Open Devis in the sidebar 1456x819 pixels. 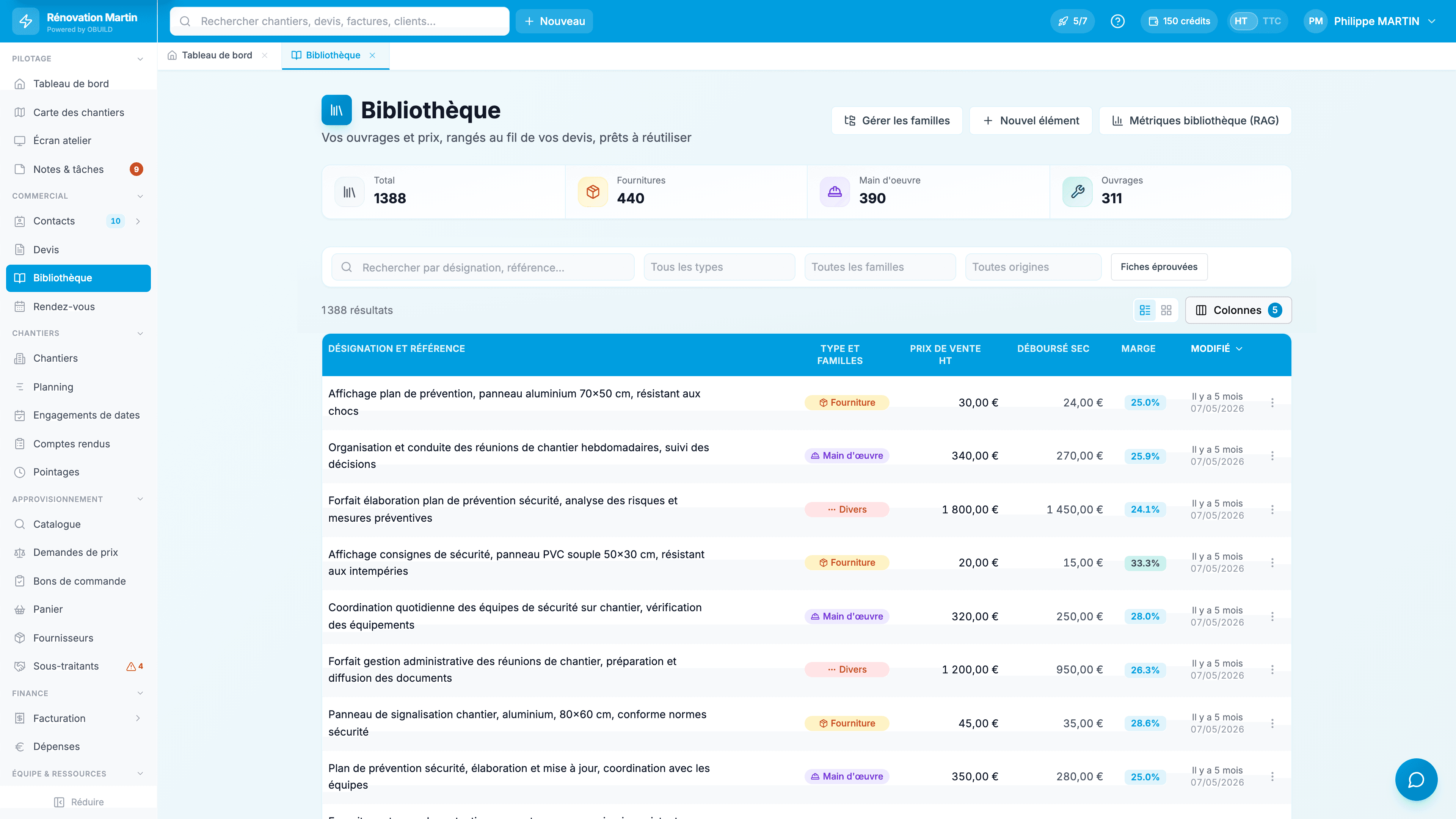78,249
